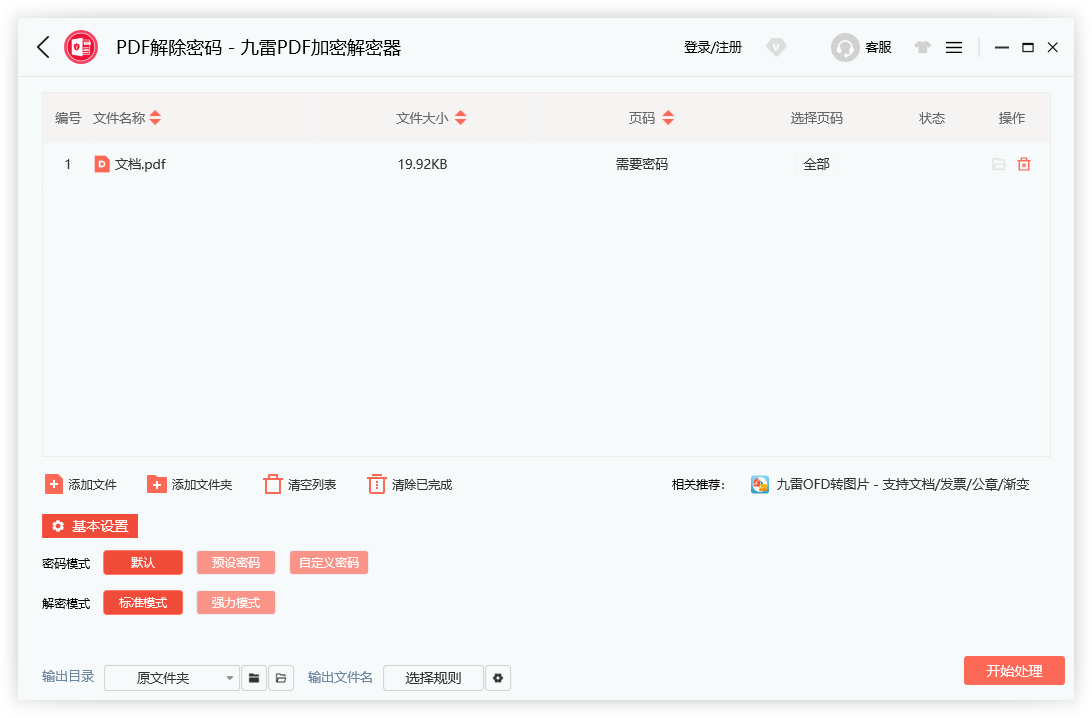Image resolution: width=1092 pixels, height=718 pixels.
Task: Select 默认 password mode
Action: [143, 563]
